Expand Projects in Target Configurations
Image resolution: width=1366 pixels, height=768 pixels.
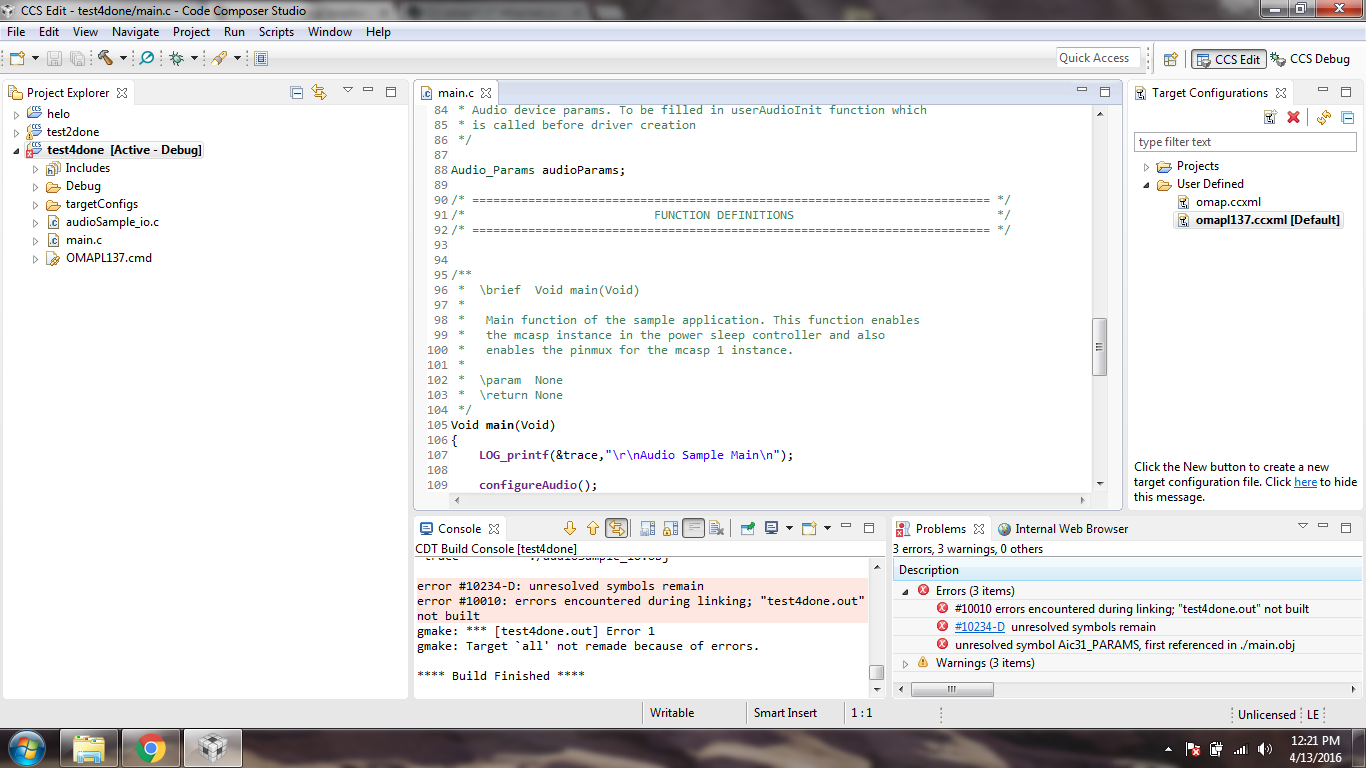tap(1147, 166)
